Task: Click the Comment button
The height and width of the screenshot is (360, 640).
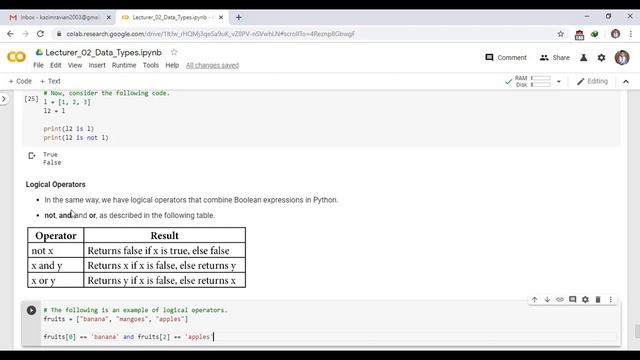Action: click(x=506, y=58)
